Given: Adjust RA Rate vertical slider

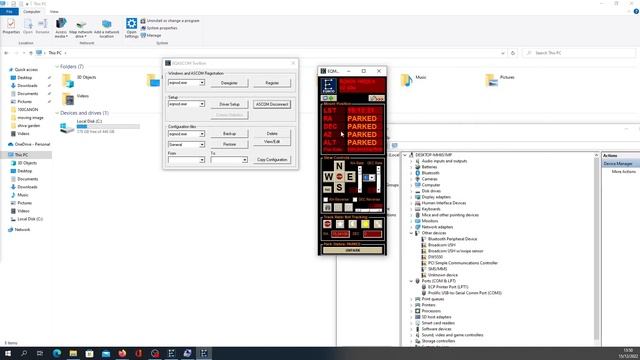Looking at the screenshot, I should 360,179.
